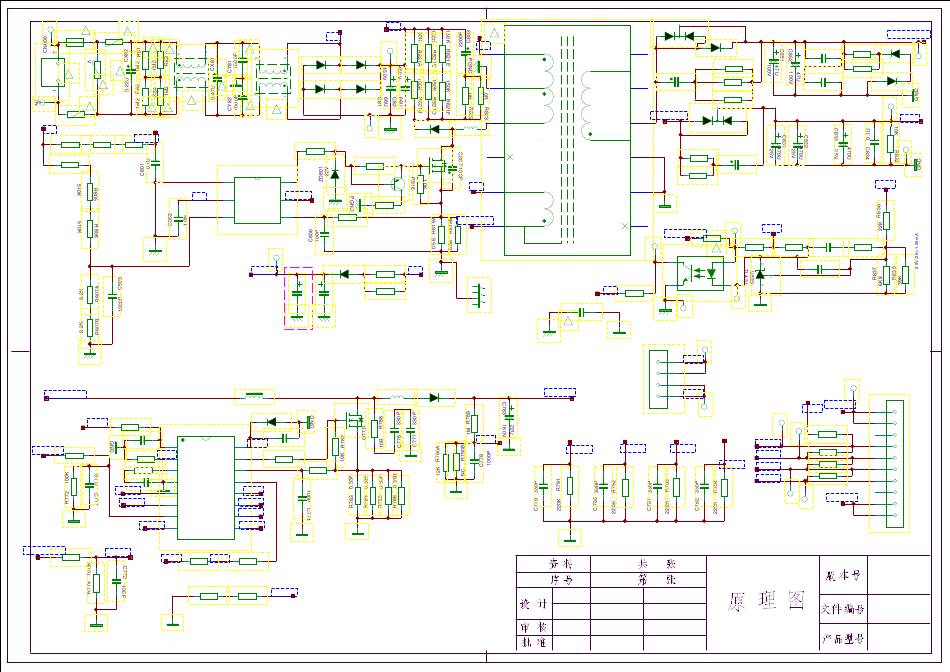Click the ZD801 zener diode
Image resolution: width=950 pixels, height=672 pixels.
pos(334,173)
